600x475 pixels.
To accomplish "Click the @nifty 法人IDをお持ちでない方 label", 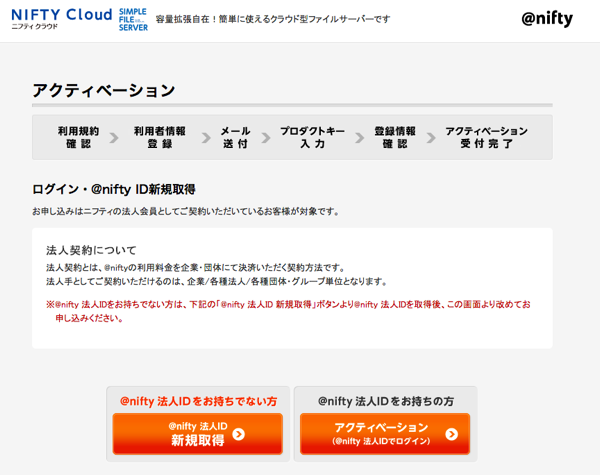I will point(198,401).
